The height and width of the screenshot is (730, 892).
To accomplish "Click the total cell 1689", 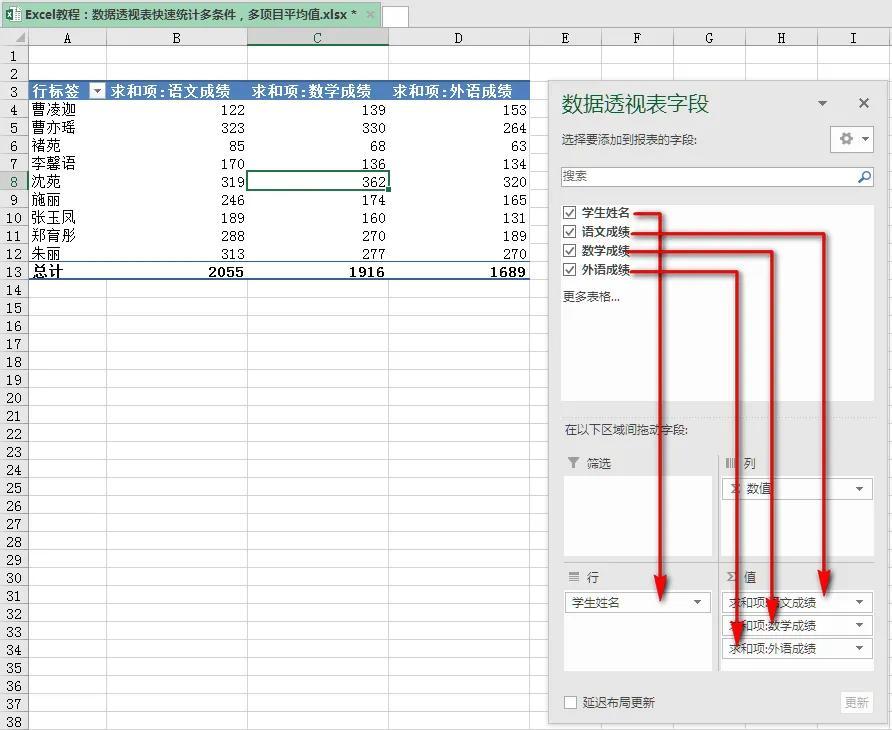I will [459, 271].
